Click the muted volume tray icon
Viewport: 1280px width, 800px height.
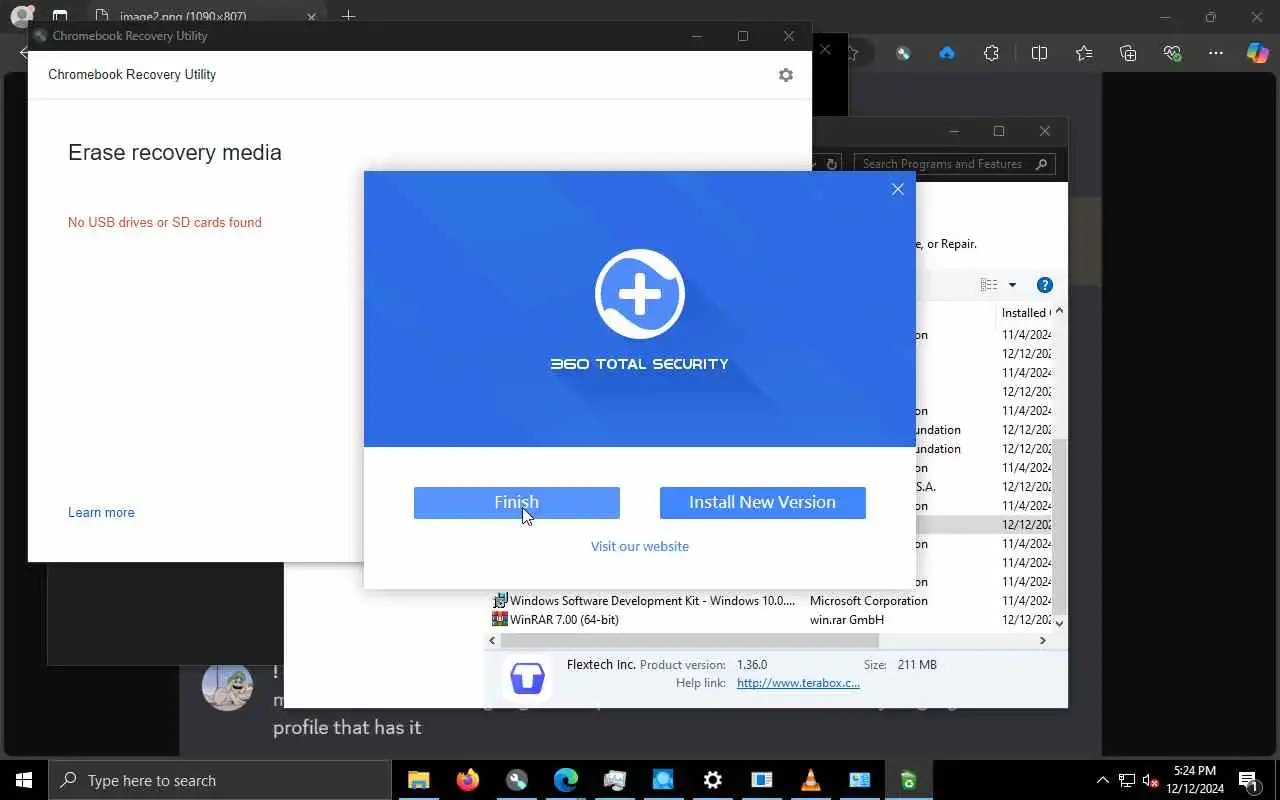tap(1150, 780)
